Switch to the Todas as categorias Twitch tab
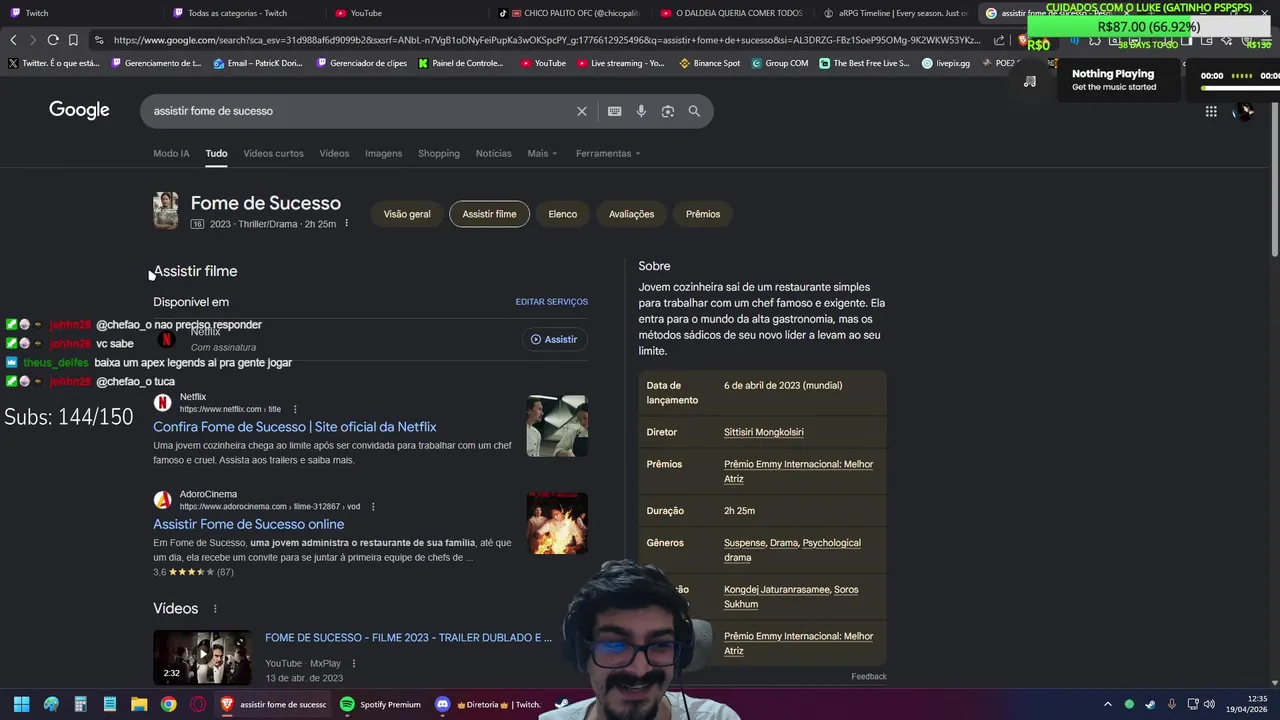Screen dimensions: 1280x720 [238, 13]
